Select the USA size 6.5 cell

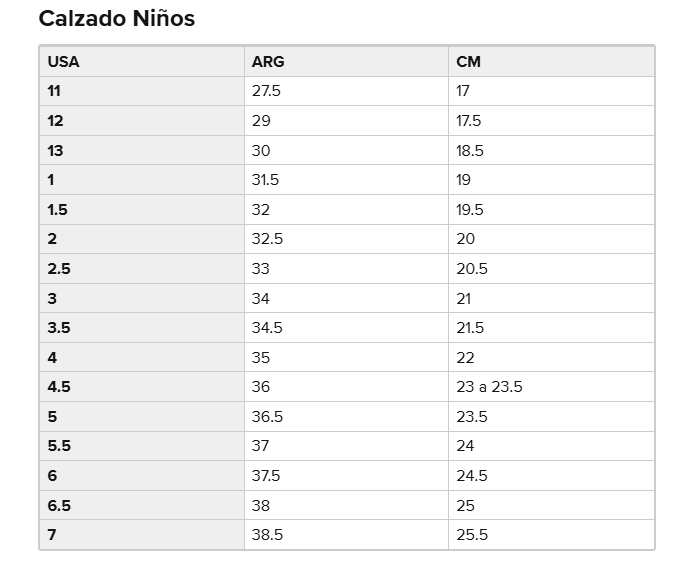click(58, 505)
